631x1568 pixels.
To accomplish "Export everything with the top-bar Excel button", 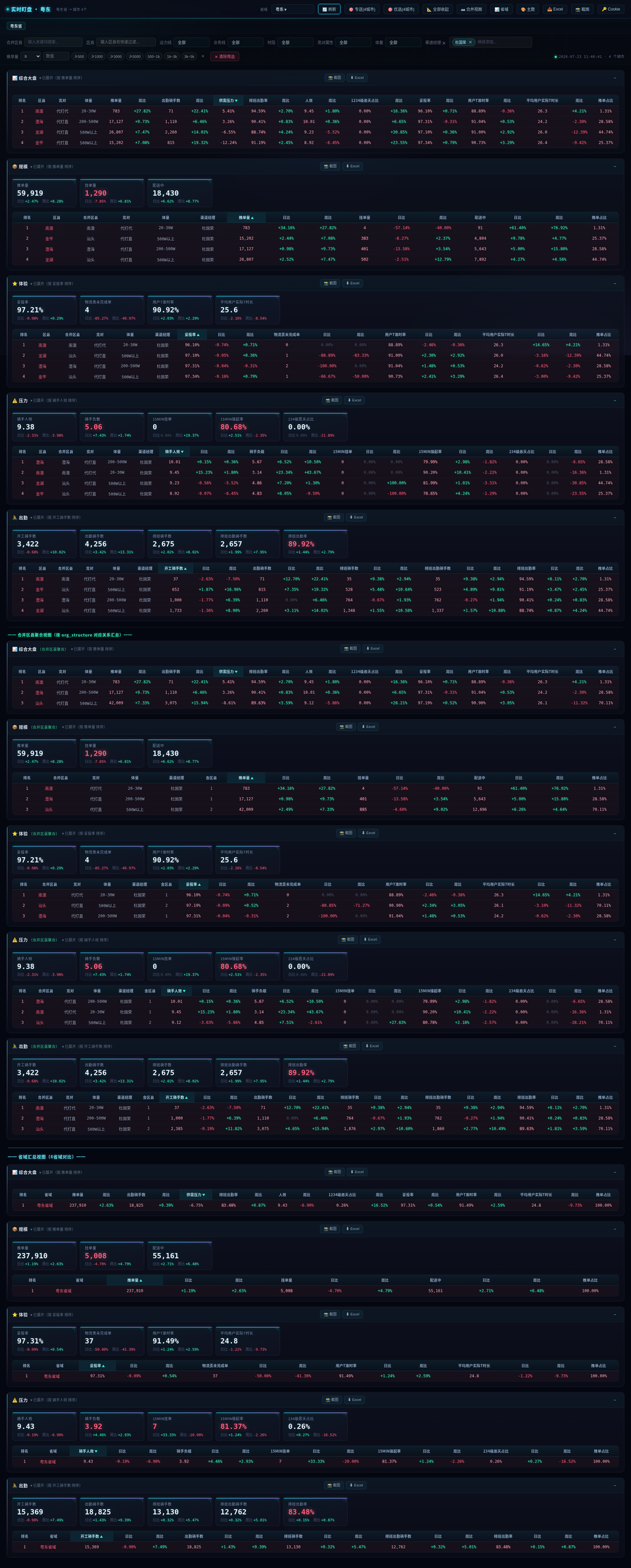I will (555, 9).
